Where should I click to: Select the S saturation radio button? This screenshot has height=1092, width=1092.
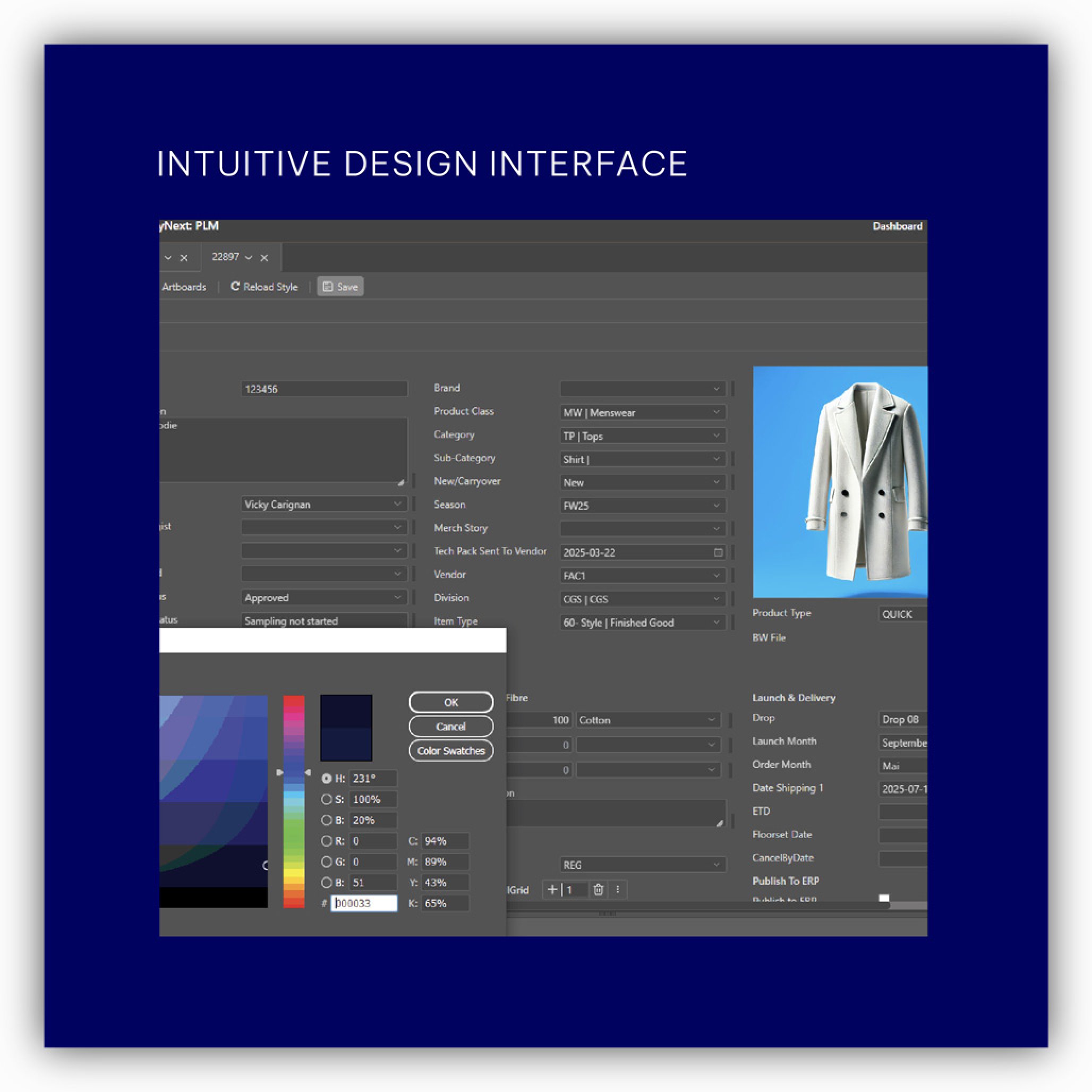pyautogui.click(x=326, y=799)
